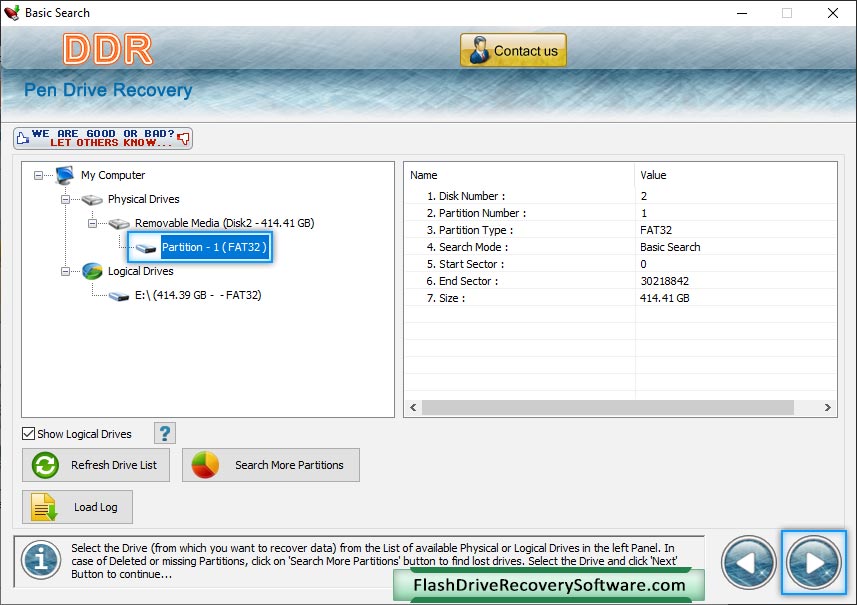Go to the next step with the forward arrow

click(814, 562)
